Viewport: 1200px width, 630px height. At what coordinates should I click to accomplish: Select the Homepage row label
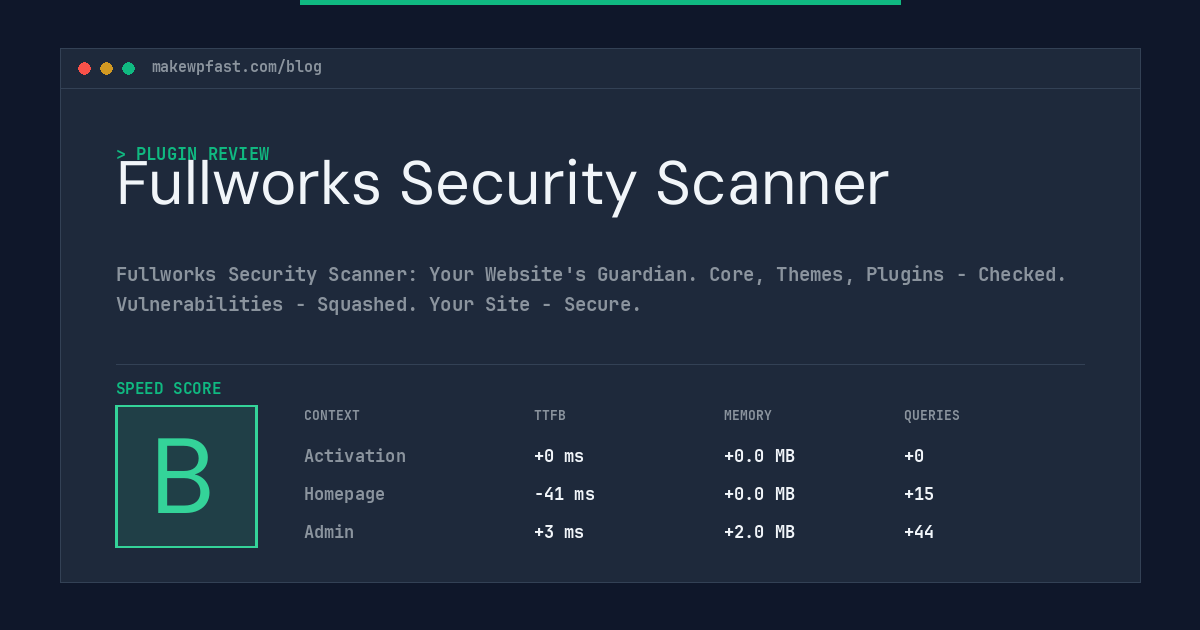[344, 494]
